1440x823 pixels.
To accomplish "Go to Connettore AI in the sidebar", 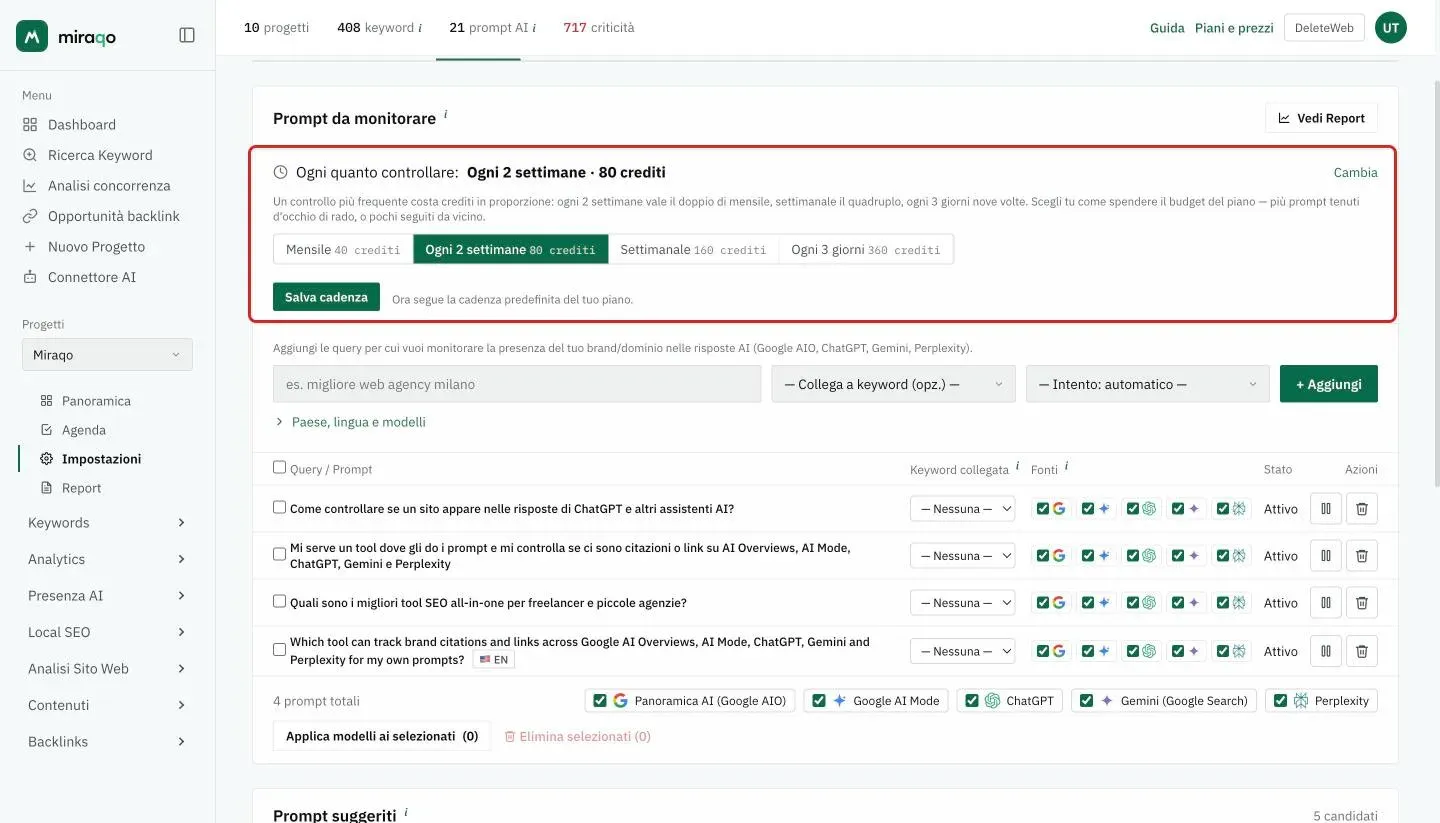I will 91,277.
